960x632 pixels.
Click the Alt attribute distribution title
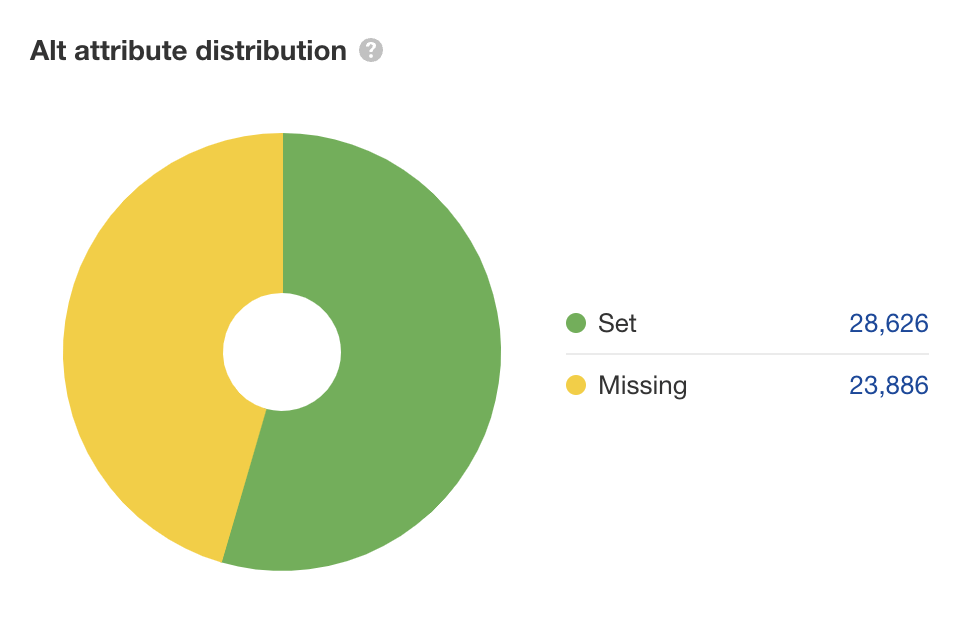188,50
